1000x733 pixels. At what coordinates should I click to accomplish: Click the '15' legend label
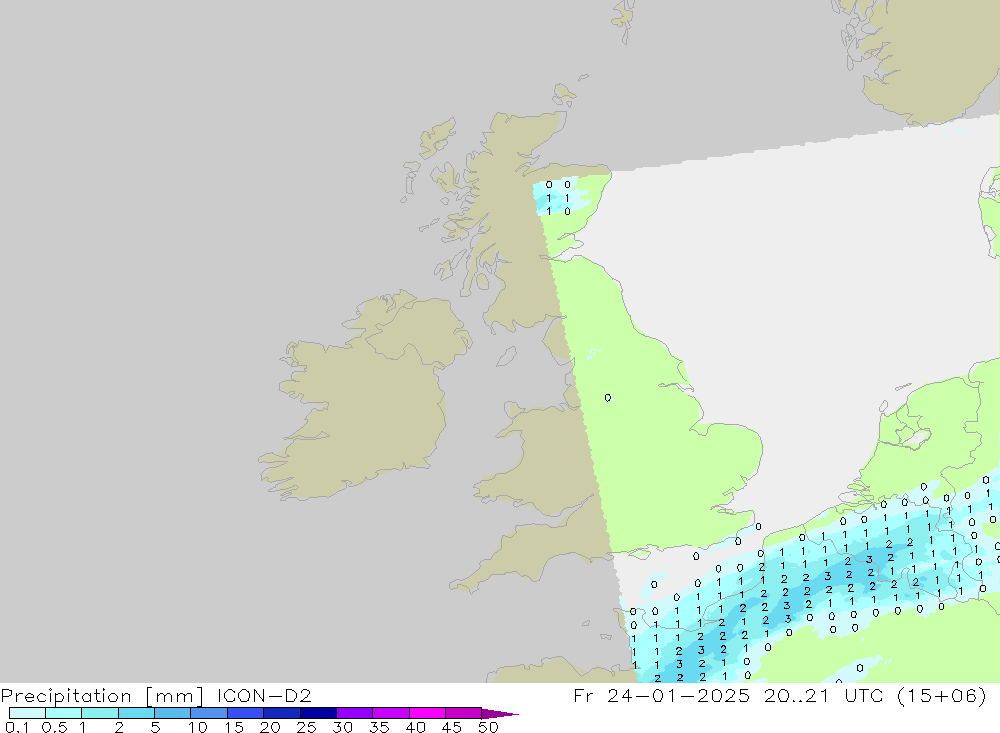click(234, 727)
